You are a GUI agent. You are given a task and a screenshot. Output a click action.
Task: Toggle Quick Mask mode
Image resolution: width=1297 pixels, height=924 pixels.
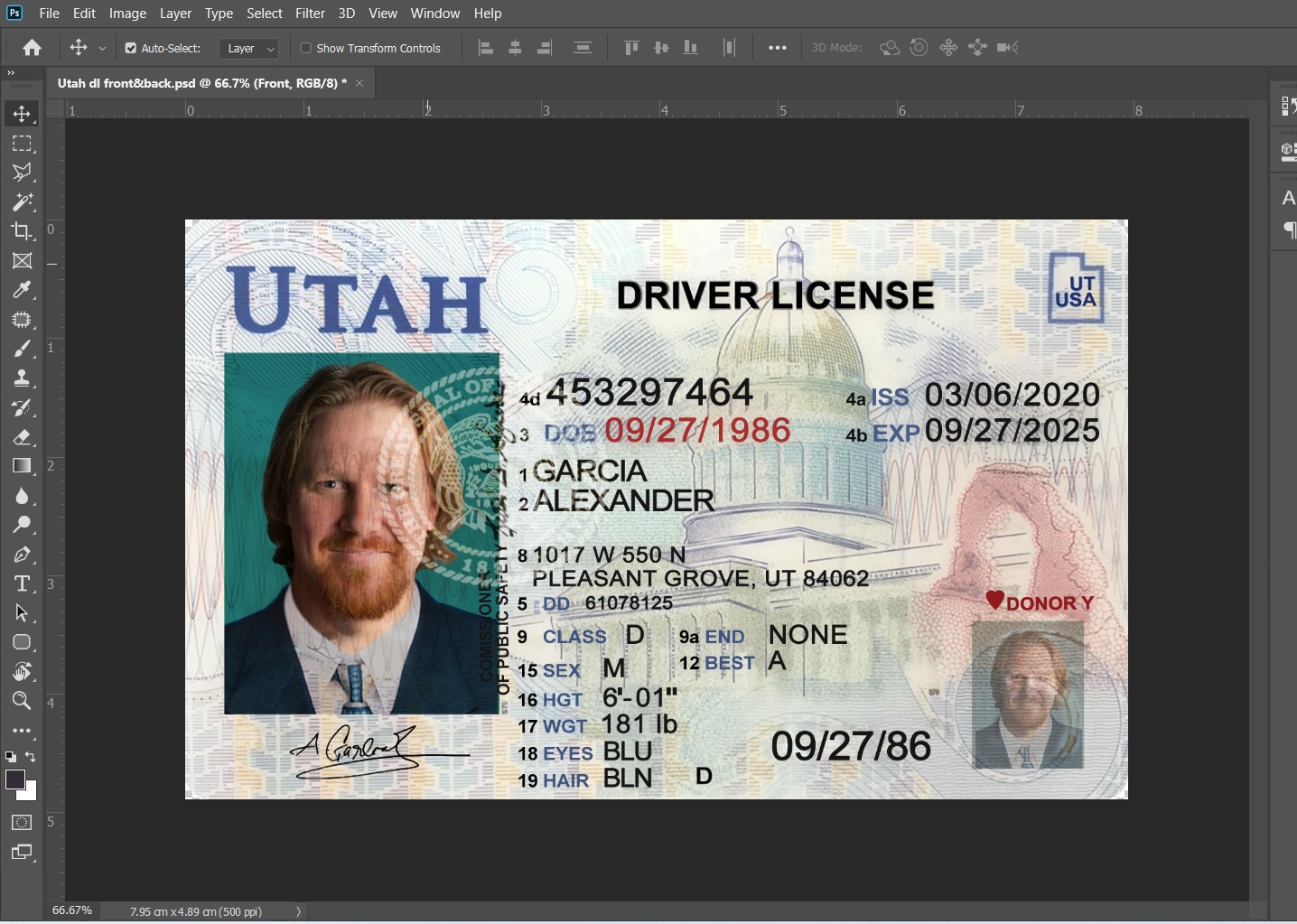[x=22, y=823]
